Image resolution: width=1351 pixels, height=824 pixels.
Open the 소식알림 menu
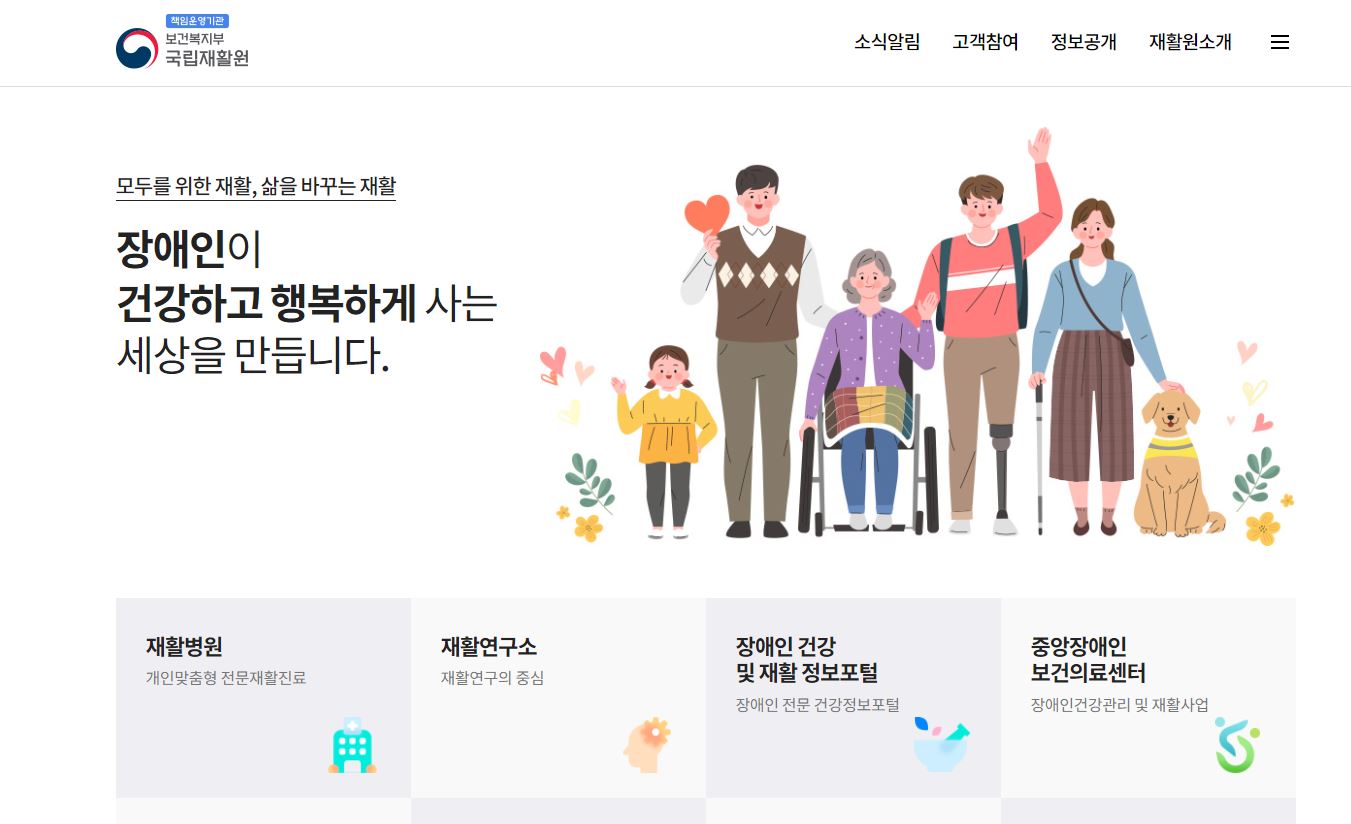(x=887, y=42)
